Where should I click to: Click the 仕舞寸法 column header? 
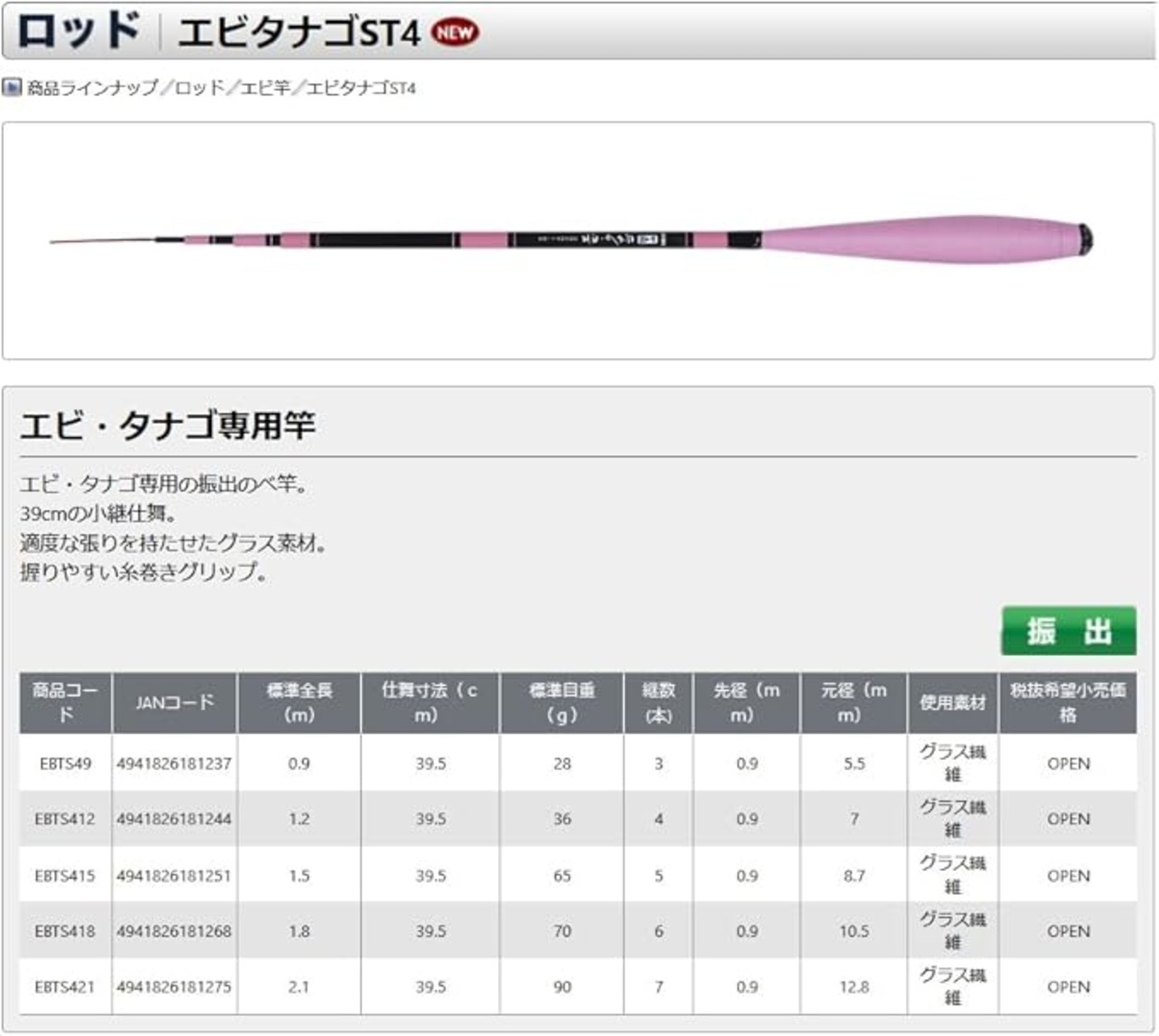point(430,703)
